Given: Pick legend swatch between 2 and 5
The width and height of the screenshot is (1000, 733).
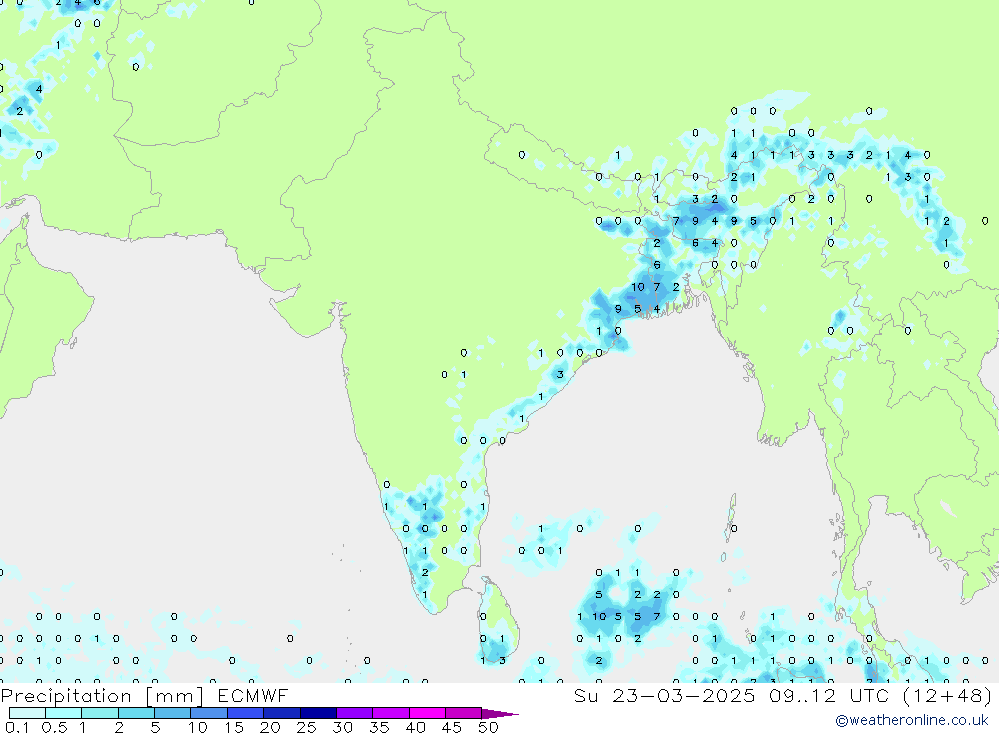Looking at the screenshot, I should (x=136, y=713).
